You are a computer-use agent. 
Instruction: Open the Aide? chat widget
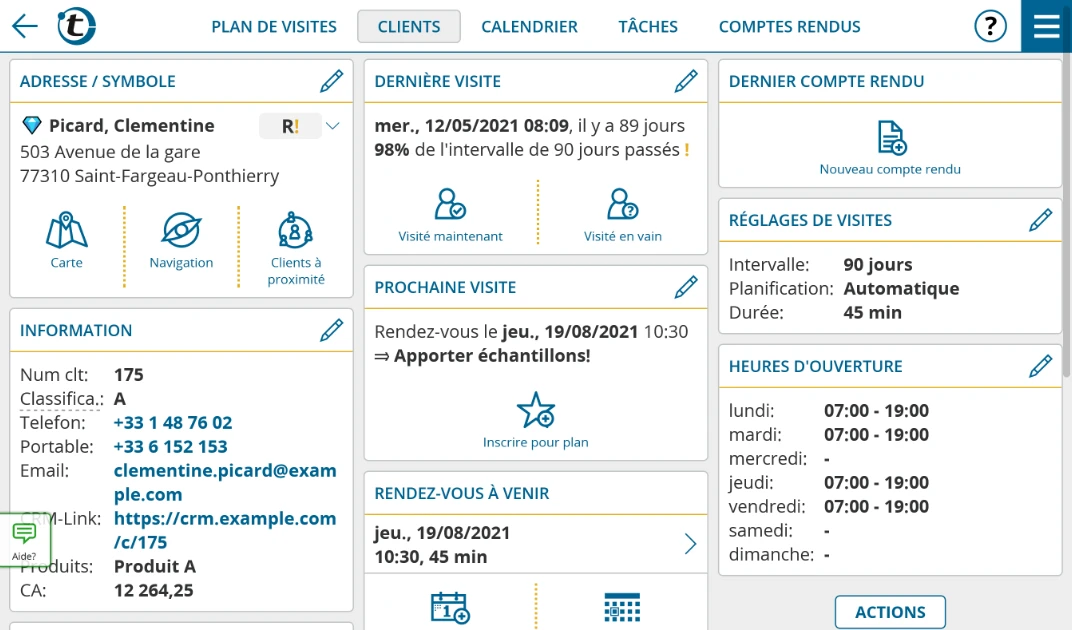pyautogui.click(x=25, y=540)
